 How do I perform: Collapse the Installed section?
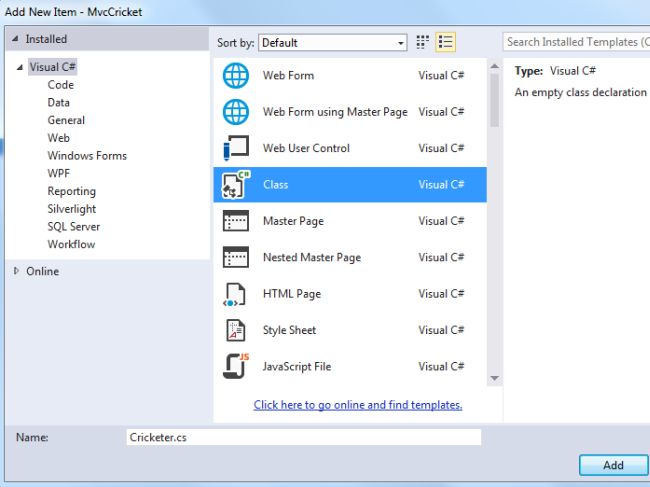pyautogui.click(x=15, y=39)
